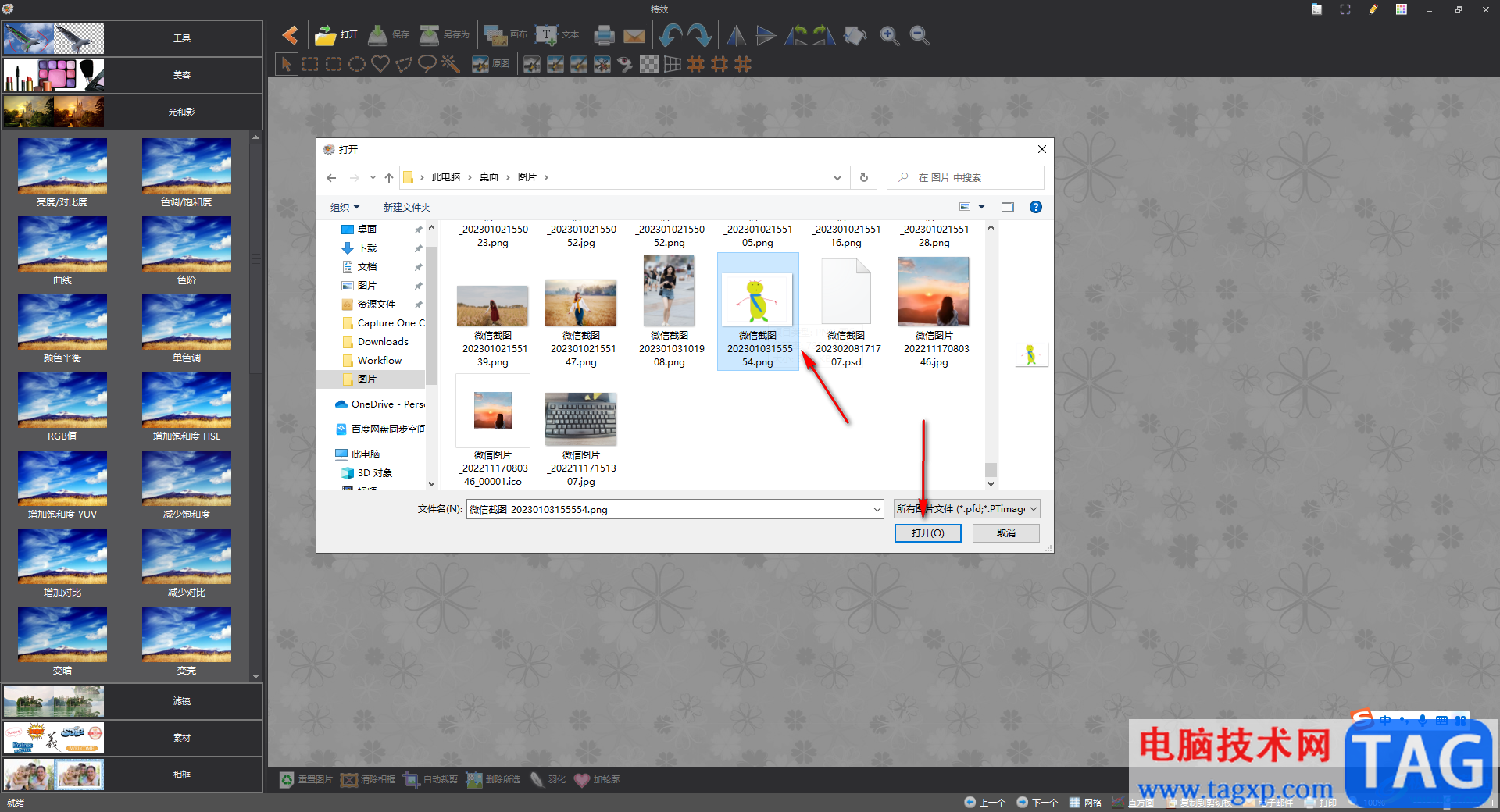Choose the 亮度/对比度 effect thumbnail
This screenshot has height=812, width=1500.
pos(62,166)
